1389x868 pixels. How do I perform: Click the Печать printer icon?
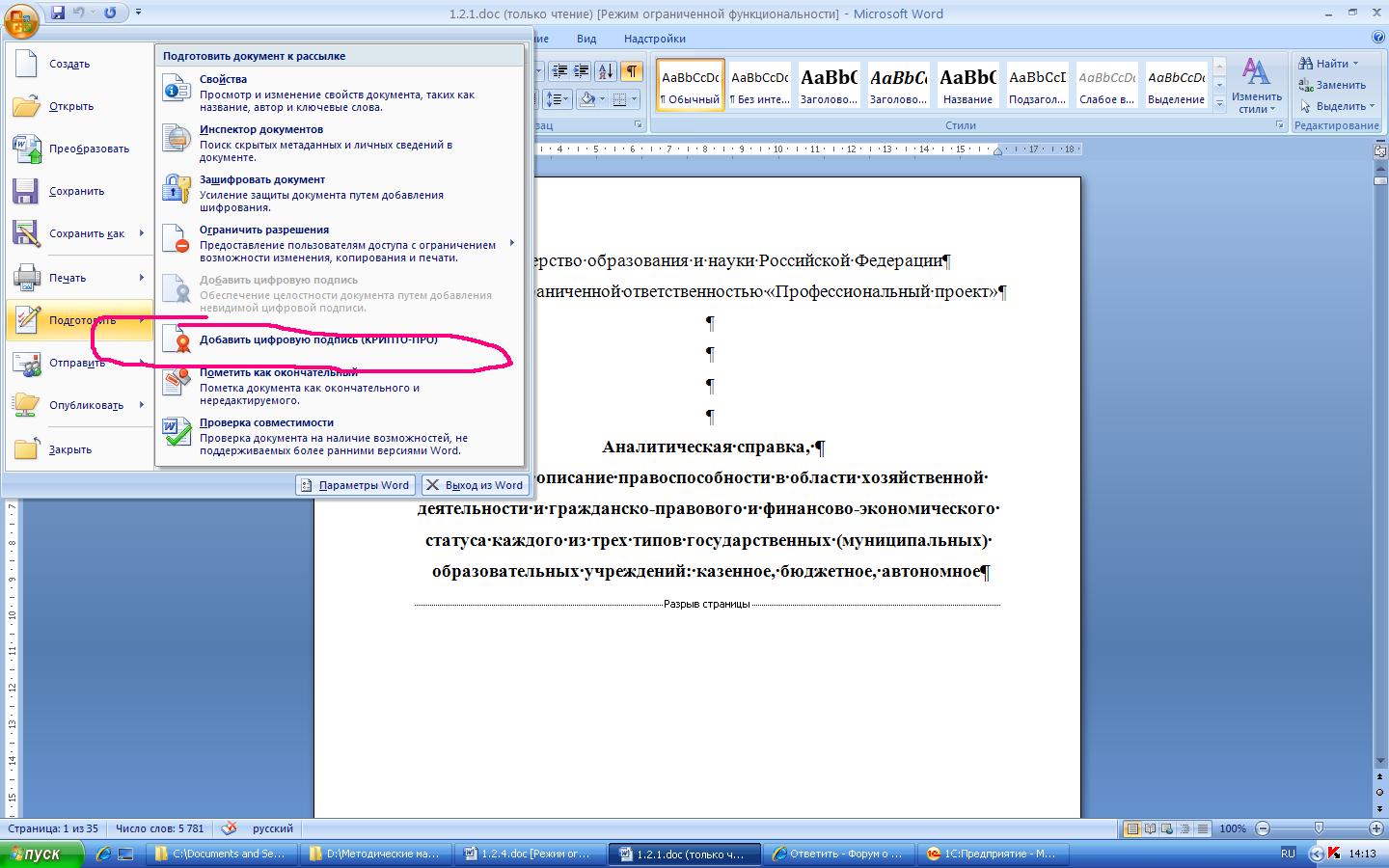click(x=27, y=278)
